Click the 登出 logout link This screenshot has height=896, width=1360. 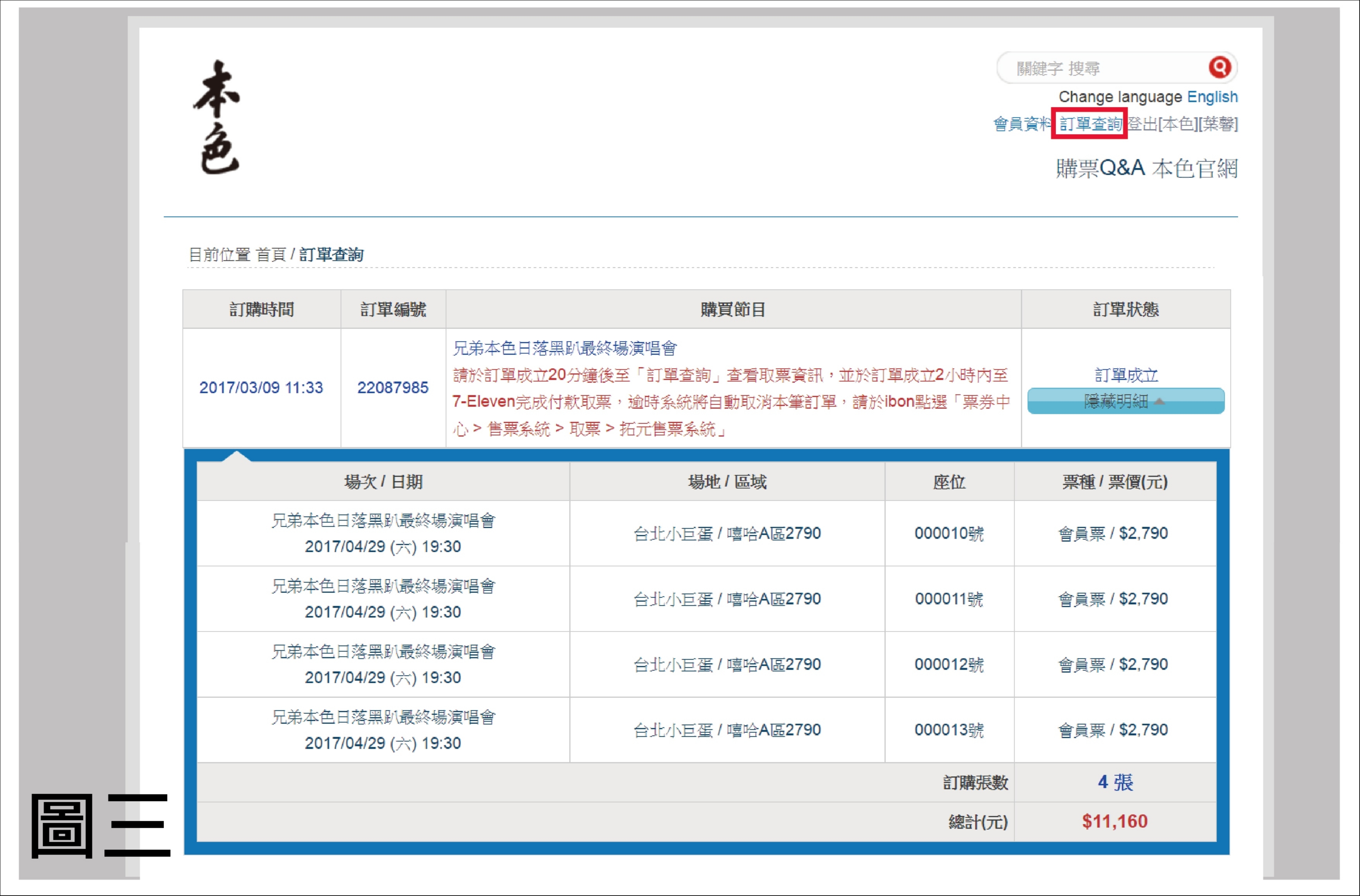tap(1142, 123)
